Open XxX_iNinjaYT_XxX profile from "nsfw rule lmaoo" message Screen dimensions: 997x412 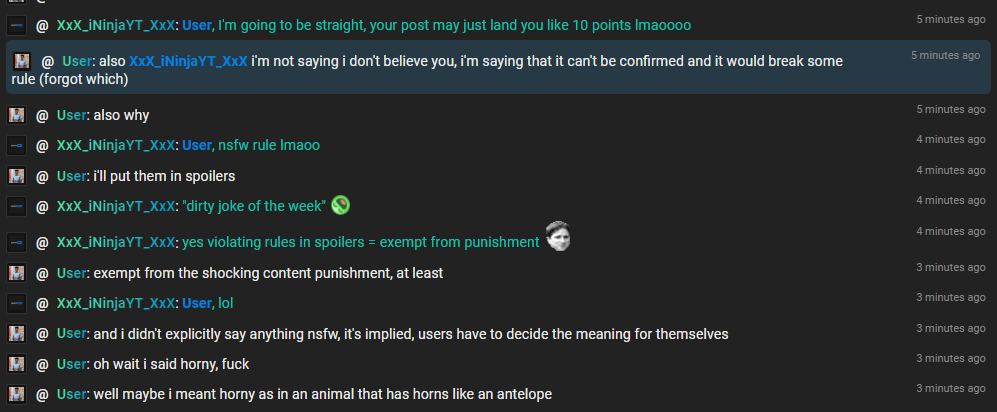115,146
